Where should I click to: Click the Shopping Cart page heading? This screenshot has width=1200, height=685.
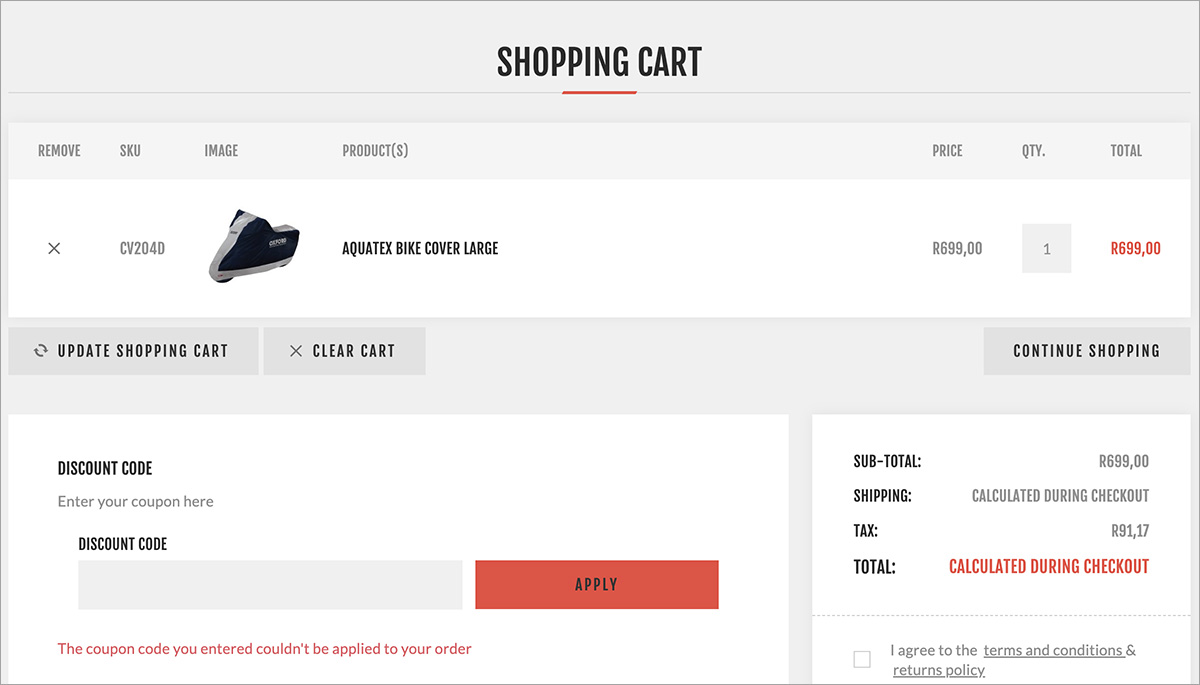600,62
